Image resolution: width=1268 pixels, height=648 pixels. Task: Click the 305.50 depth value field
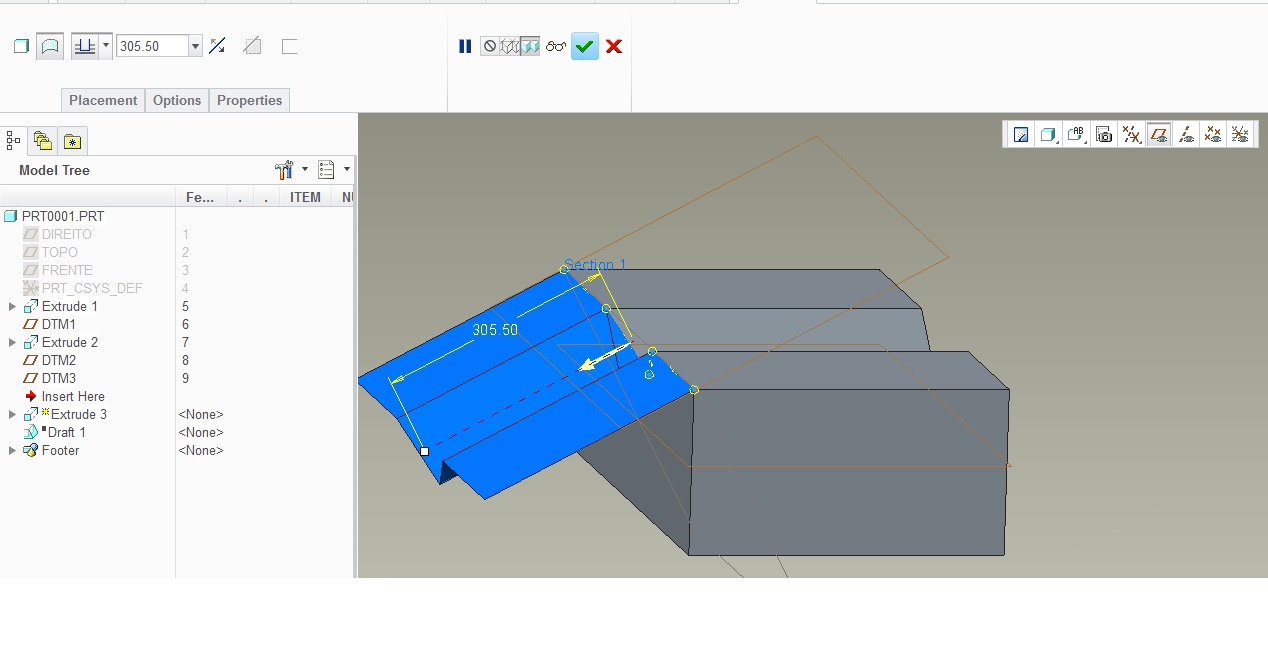pos(152,46)
